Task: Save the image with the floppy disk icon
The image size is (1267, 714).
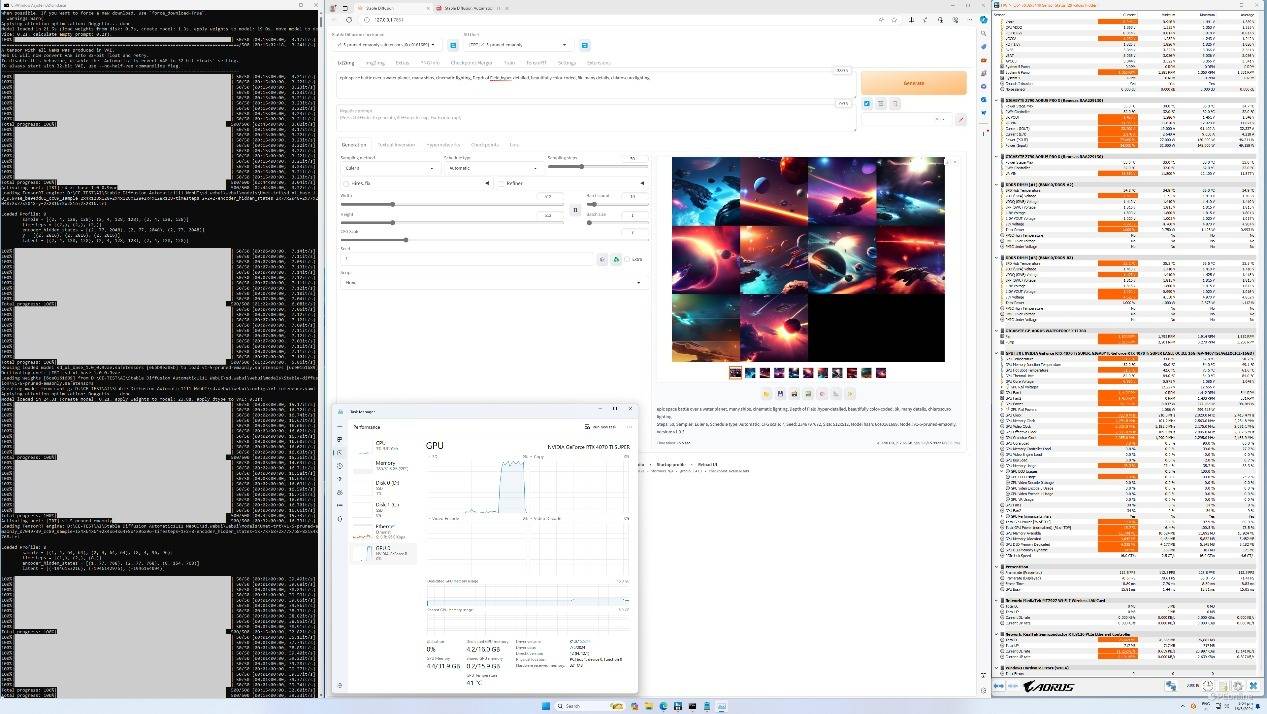Action: click(x=780, y=394)
